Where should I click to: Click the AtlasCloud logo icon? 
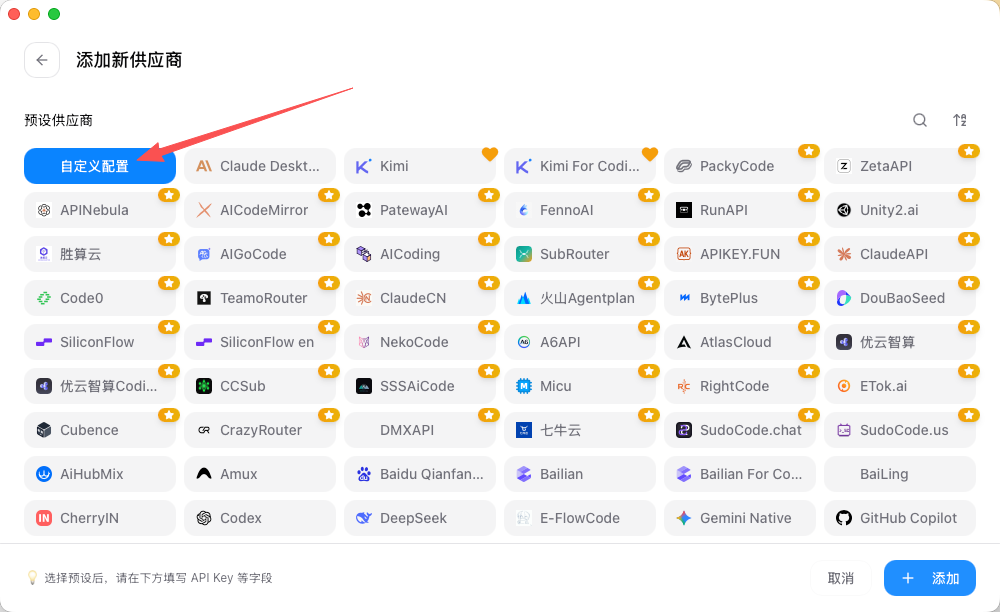pos(684,342)
